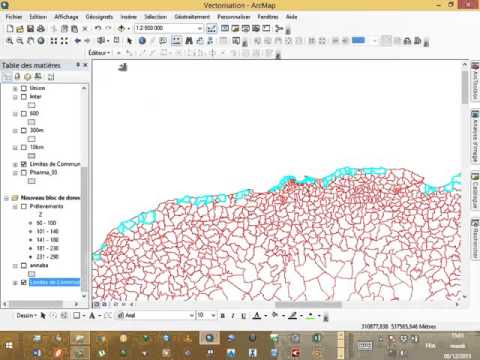Image resolution: width=480 pixels, height=360 pixels.
Task: Open the Fichier menu
Action: 14,17
